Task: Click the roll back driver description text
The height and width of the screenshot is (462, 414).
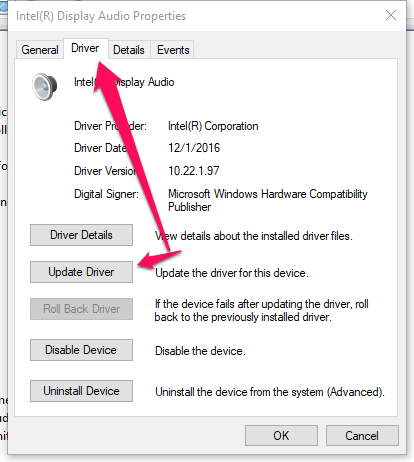Action: (x=262, y=310)
